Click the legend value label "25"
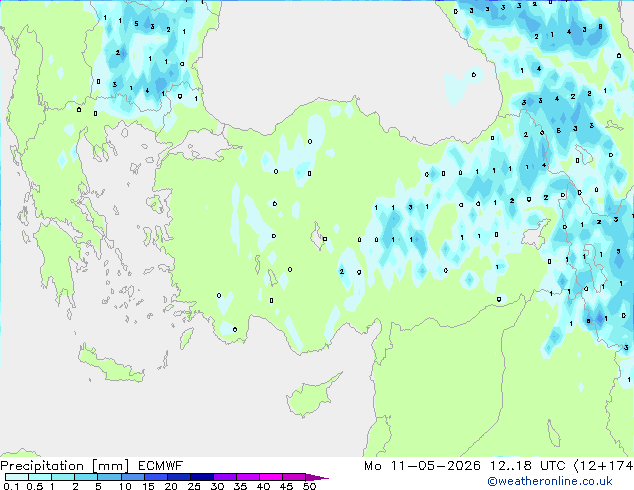This screenshot has height=490, width=634. click(x=194, y=486)
